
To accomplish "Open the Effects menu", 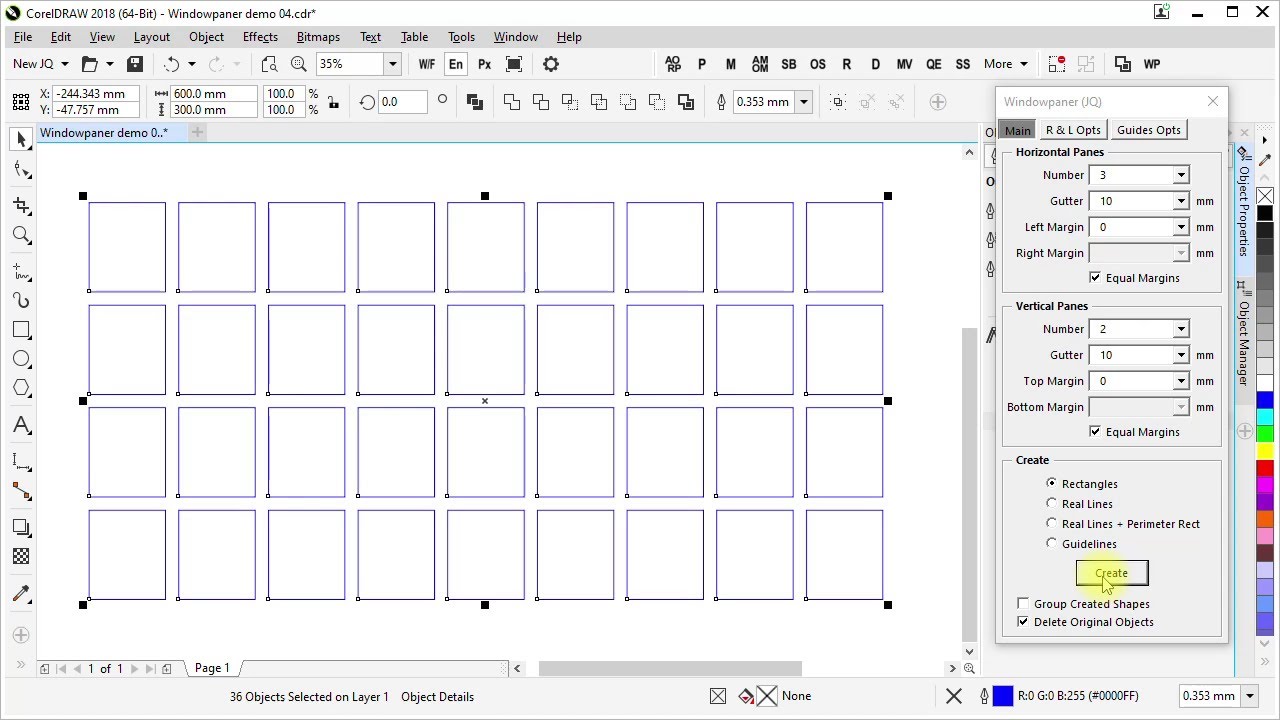I will tap(260, 37).
